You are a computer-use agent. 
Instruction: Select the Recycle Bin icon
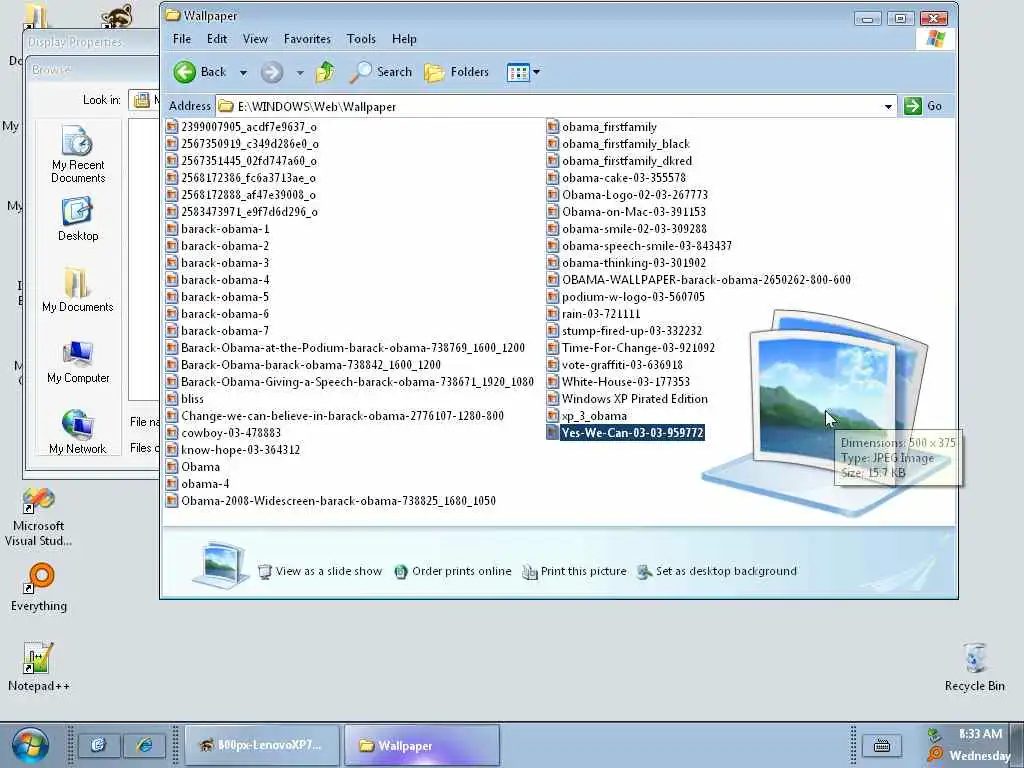point(974,667)
